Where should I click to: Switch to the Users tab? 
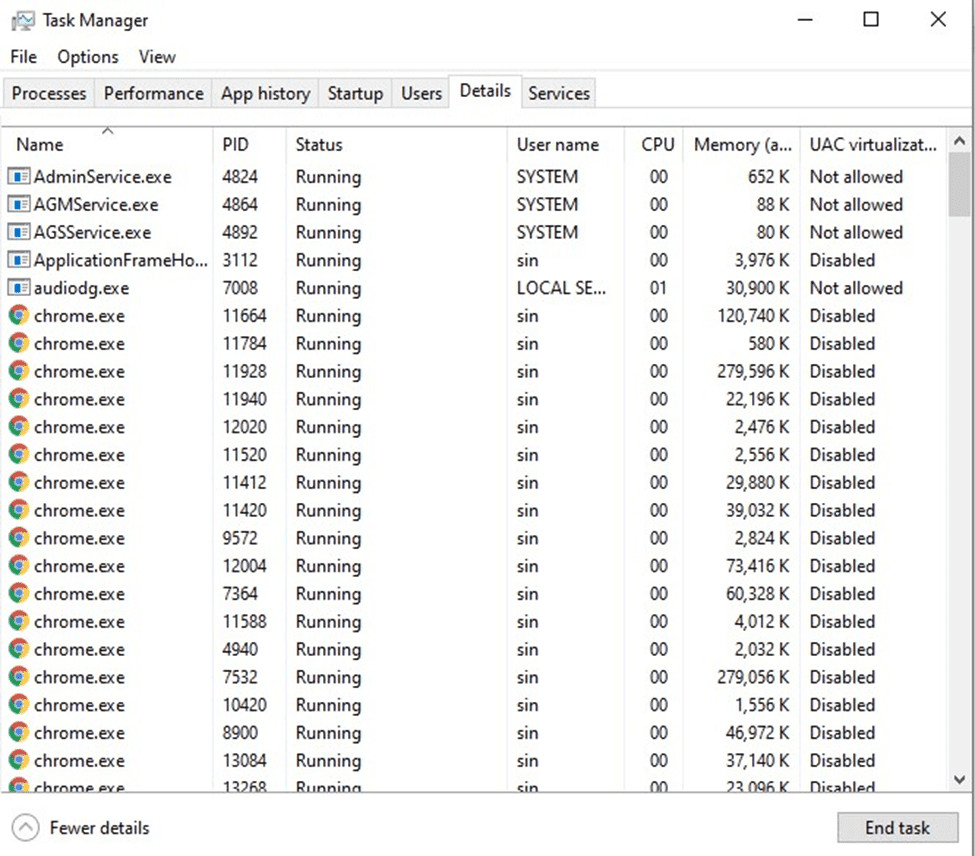click(421, 93)
